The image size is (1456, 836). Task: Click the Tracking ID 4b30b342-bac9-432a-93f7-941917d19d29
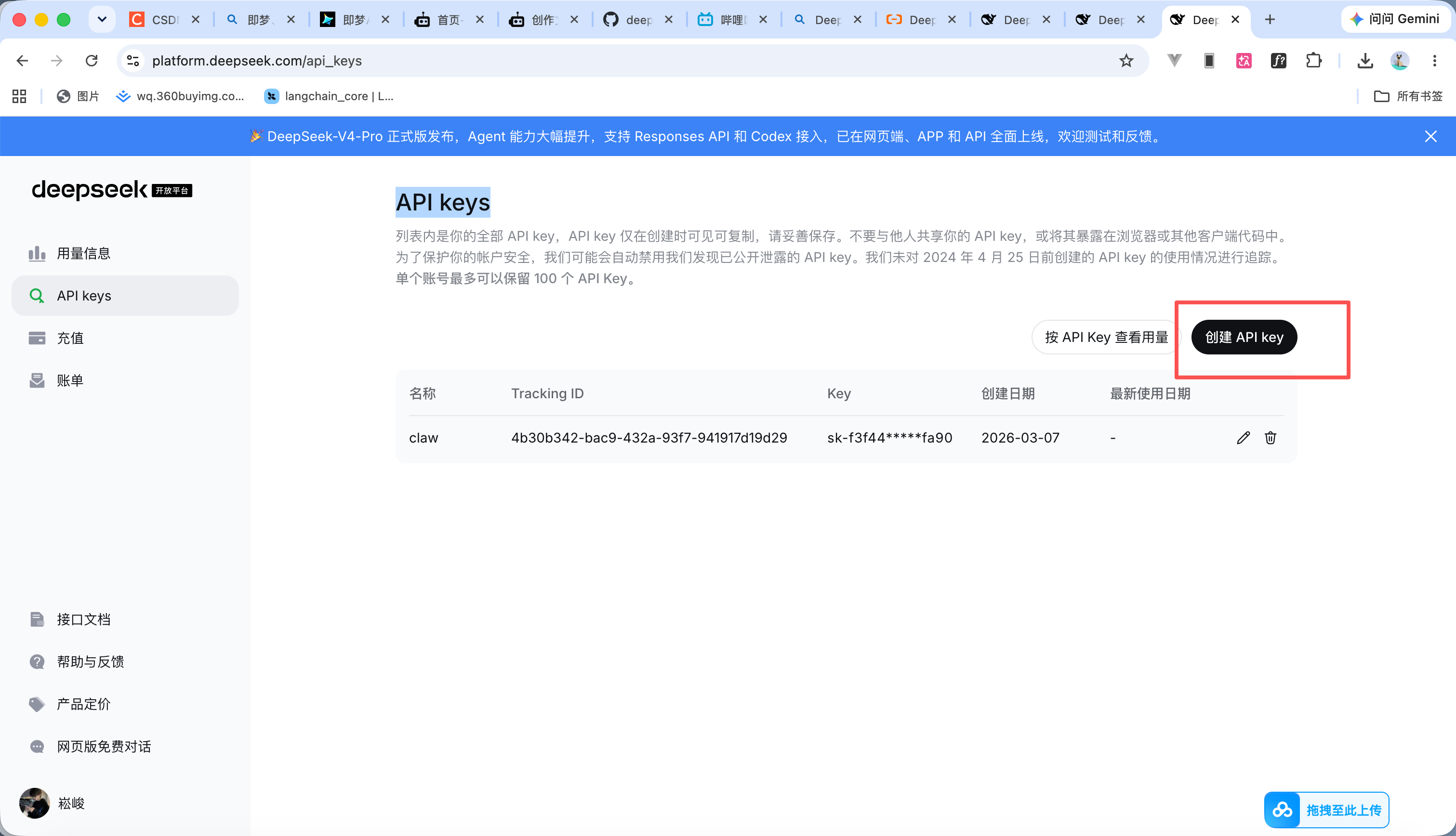pos(649,438)
